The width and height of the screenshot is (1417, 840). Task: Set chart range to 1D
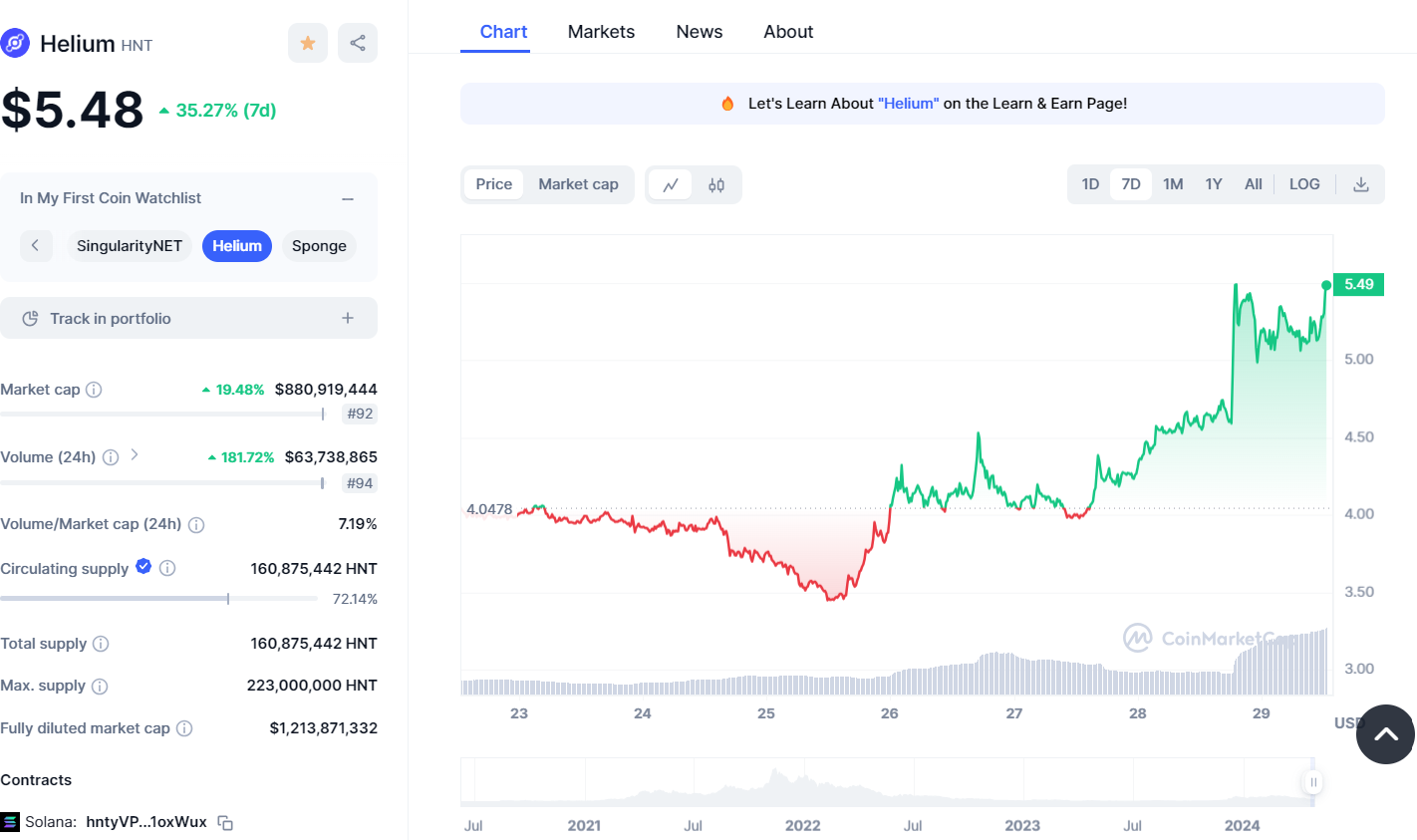coord(1090,184)
